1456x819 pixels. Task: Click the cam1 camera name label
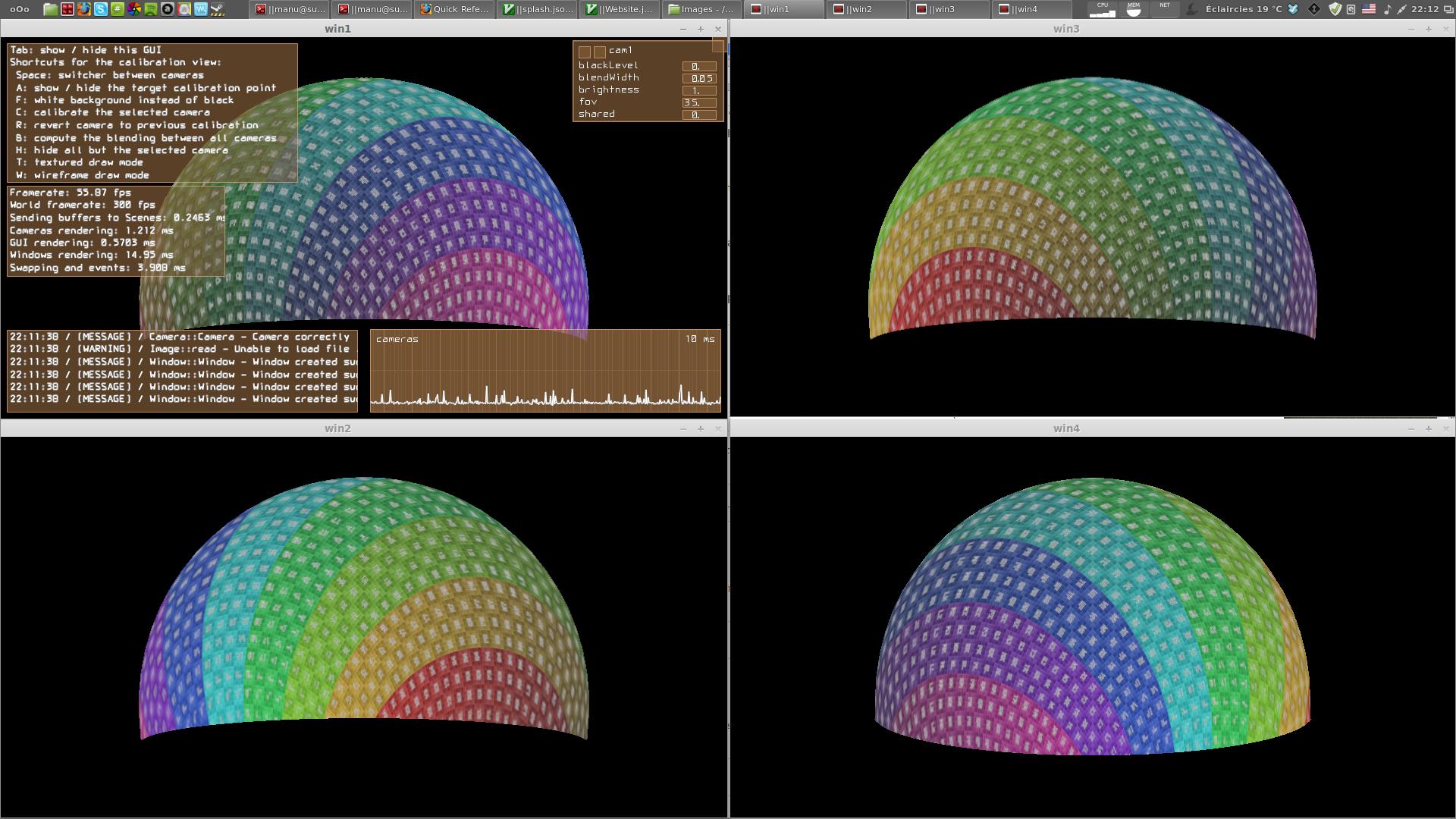coord(620,51)
